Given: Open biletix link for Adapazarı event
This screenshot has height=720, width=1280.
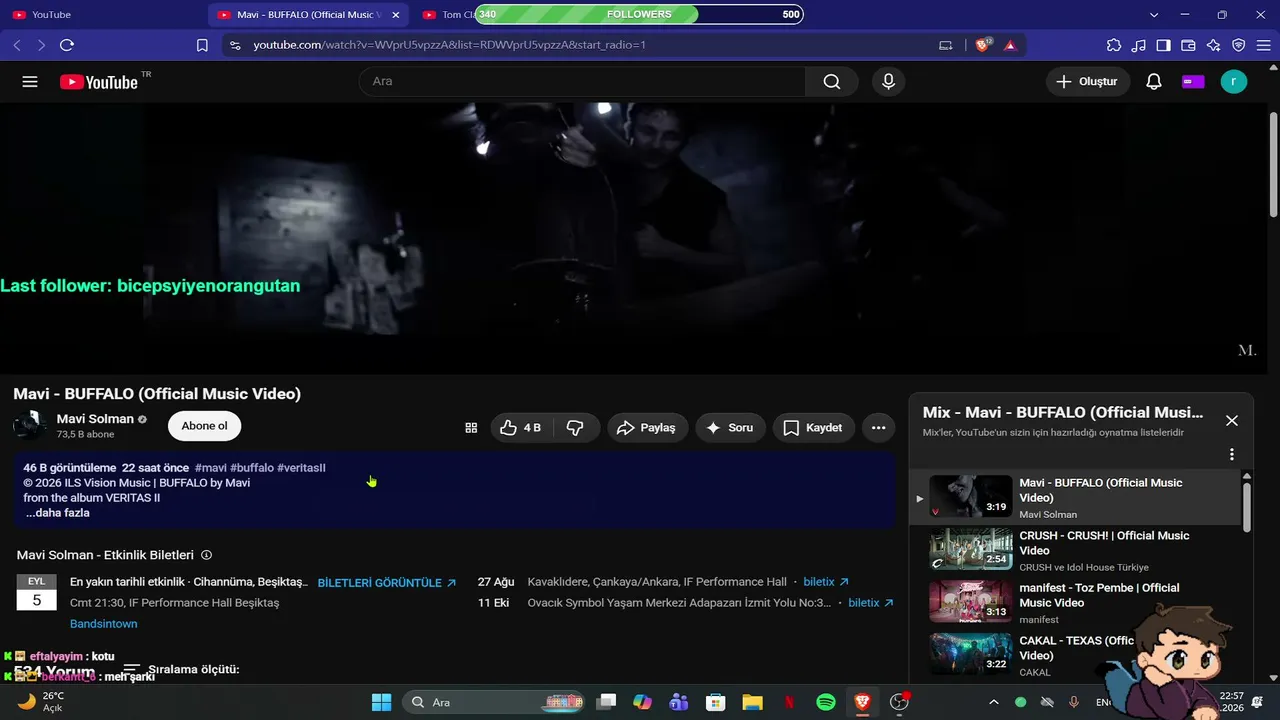Looking at the screenshot, I should [x=872, y=603].
